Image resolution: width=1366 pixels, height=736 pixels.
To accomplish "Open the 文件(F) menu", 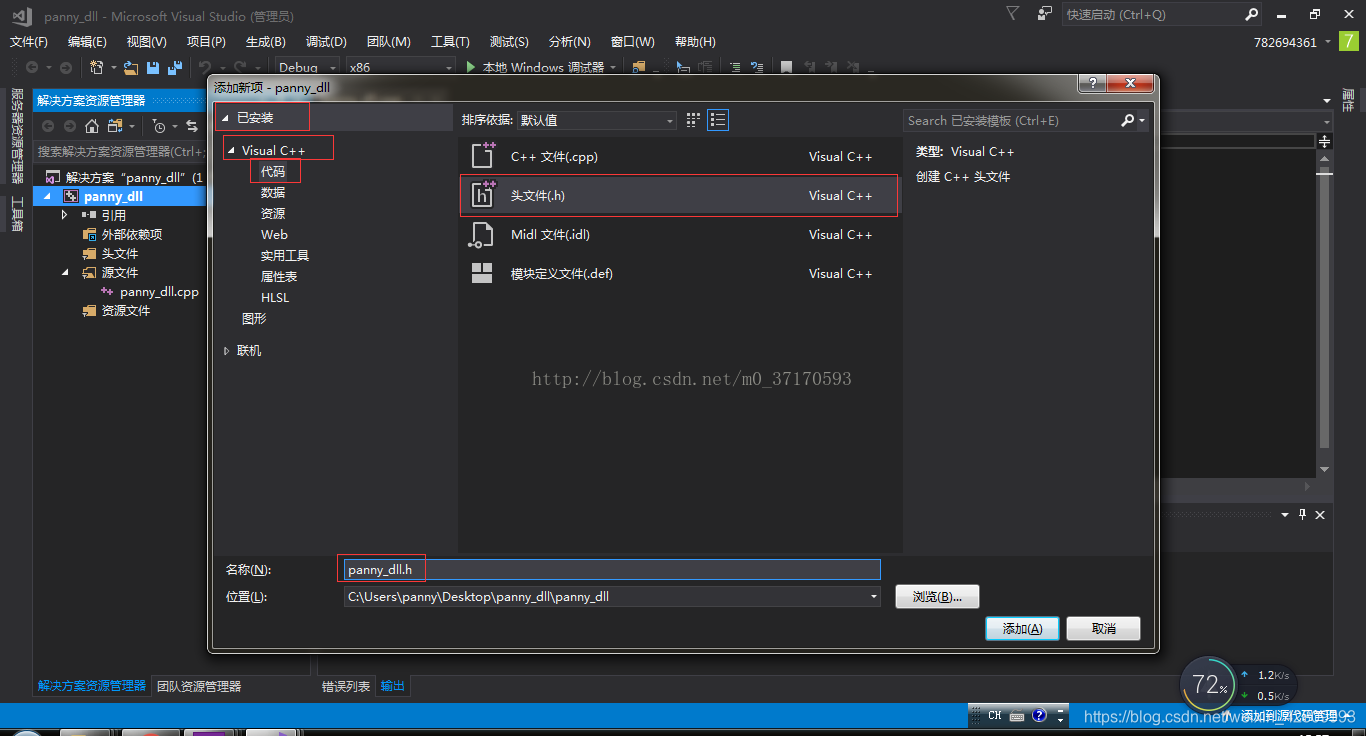I will [x=29, y=41].
